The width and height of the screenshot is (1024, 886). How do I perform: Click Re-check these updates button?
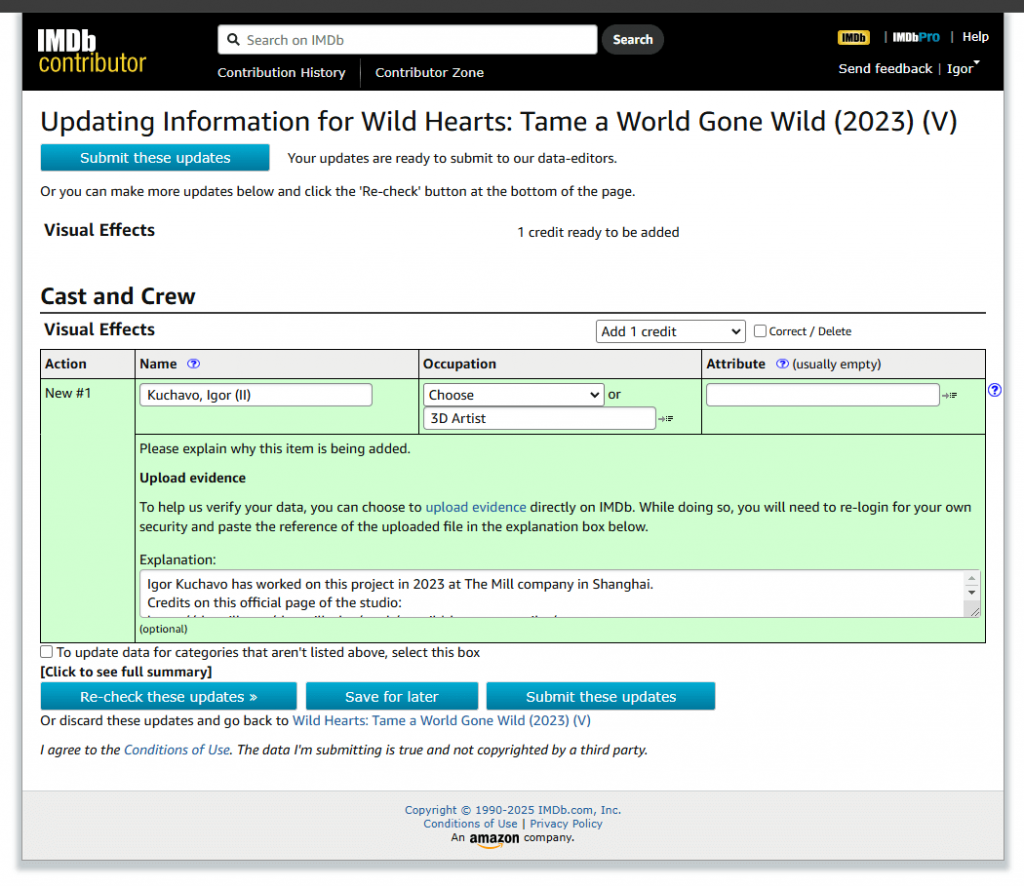(x=168, y=697)
